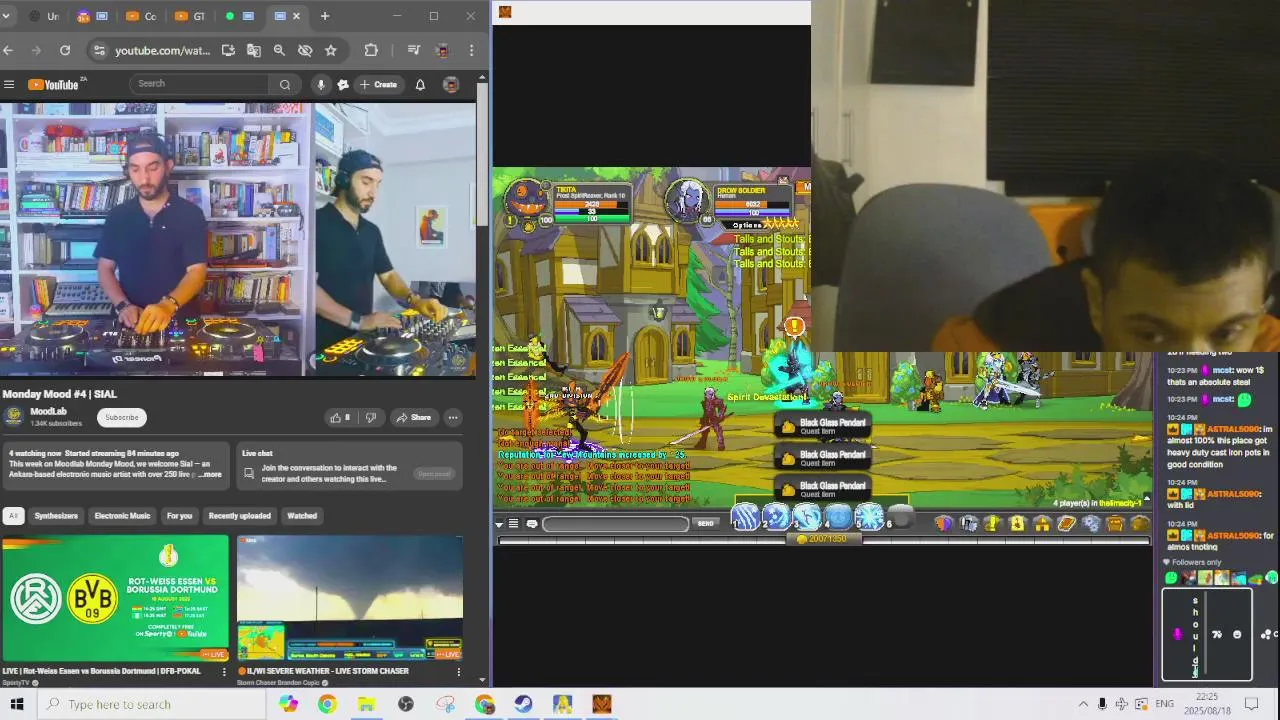Image resolution: width=1280 pixels, height=720 pixels.
Task: Use game skill slot 3
Action: pyautogui.click(x=807, y=517)
